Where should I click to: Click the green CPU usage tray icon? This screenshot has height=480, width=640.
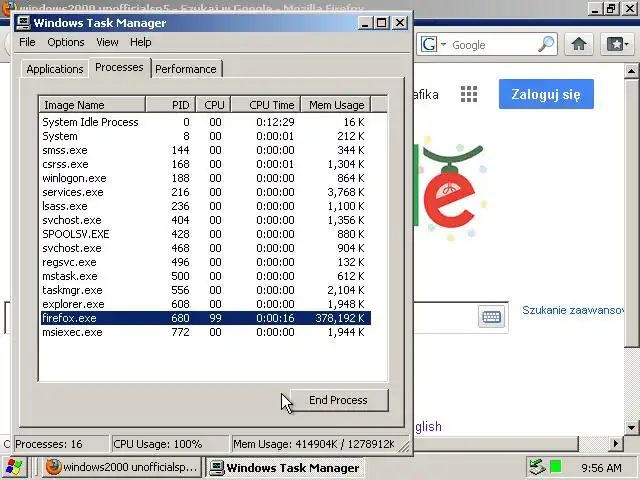click(x=556, y=466)
